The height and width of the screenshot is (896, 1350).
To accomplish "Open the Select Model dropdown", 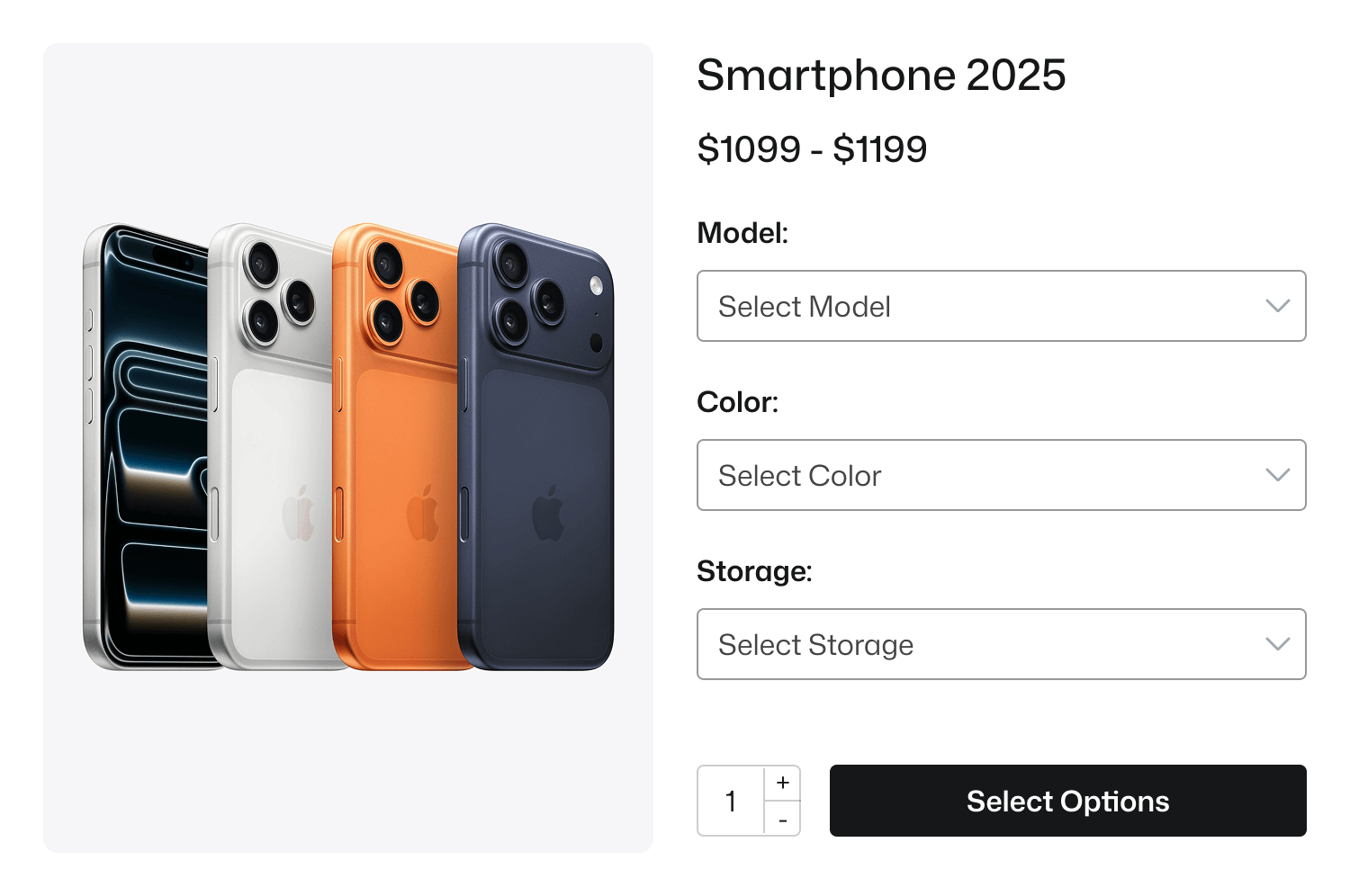I will pyautogui.click(x=990, y=306).
